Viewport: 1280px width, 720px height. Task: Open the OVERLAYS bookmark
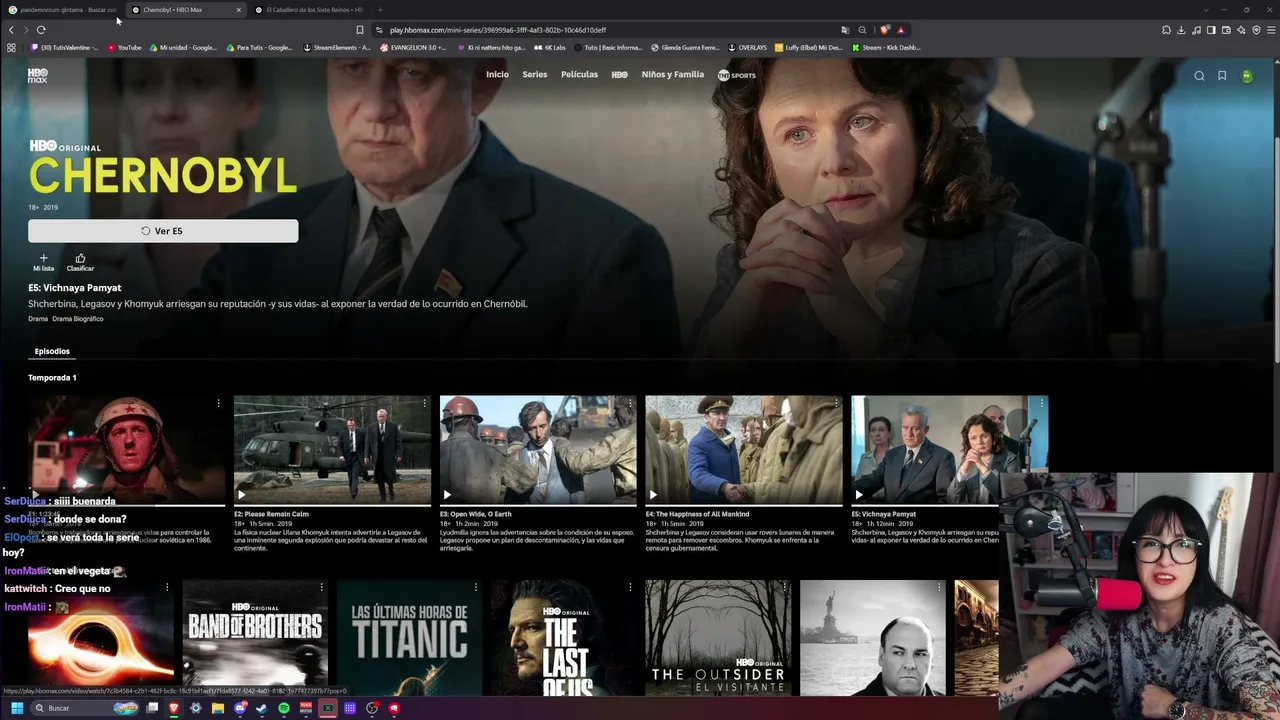pyautogui.click(x=747, y=47)
